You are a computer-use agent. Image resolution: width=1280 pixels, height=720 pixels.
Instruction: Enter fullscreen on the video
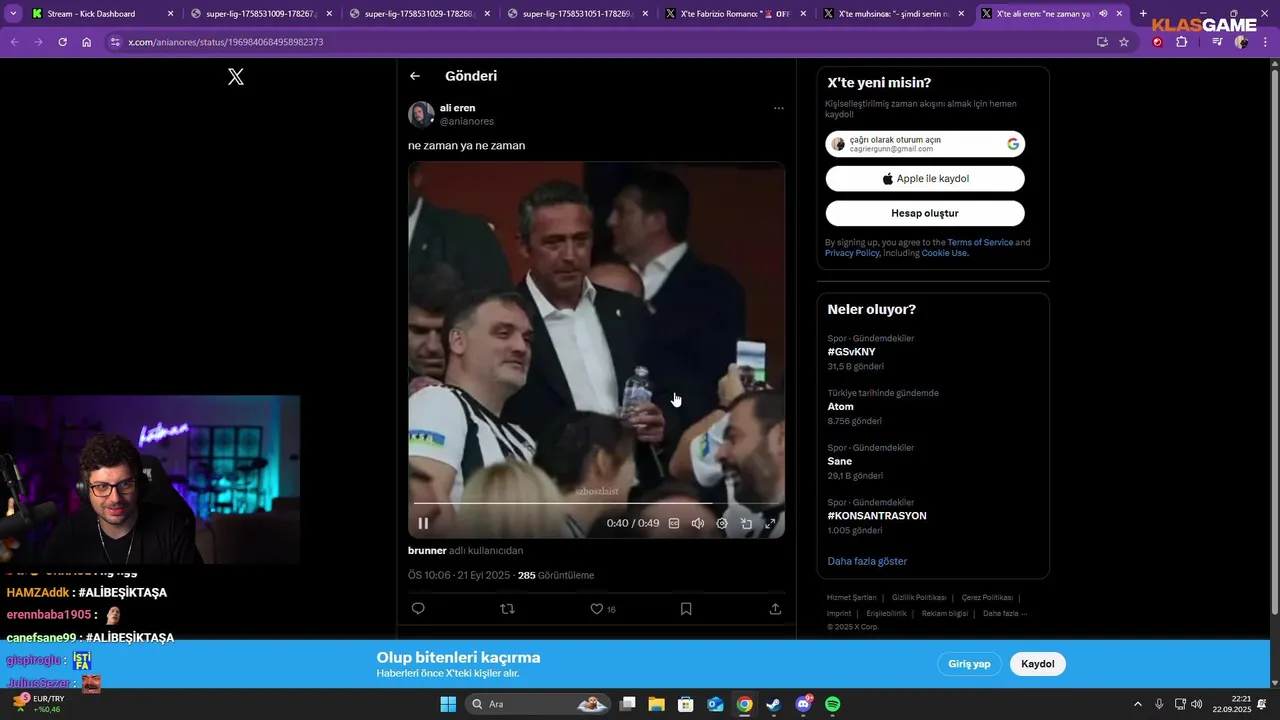click(x=770, y=523)
